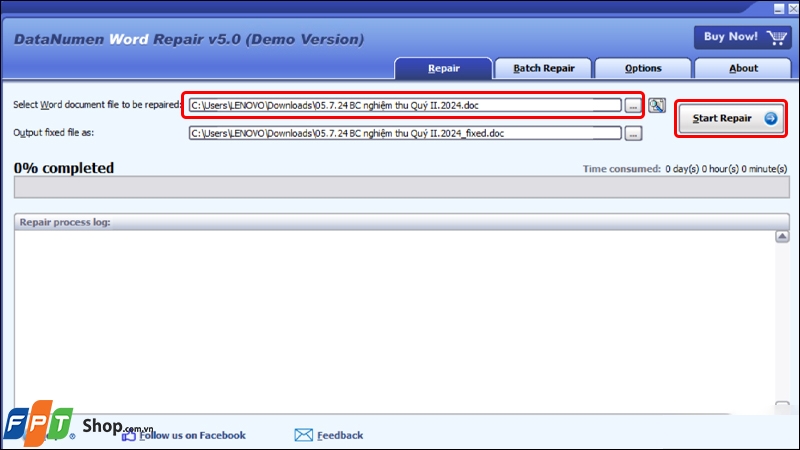Click the Follow us on Facebook link

coord(192,435)
